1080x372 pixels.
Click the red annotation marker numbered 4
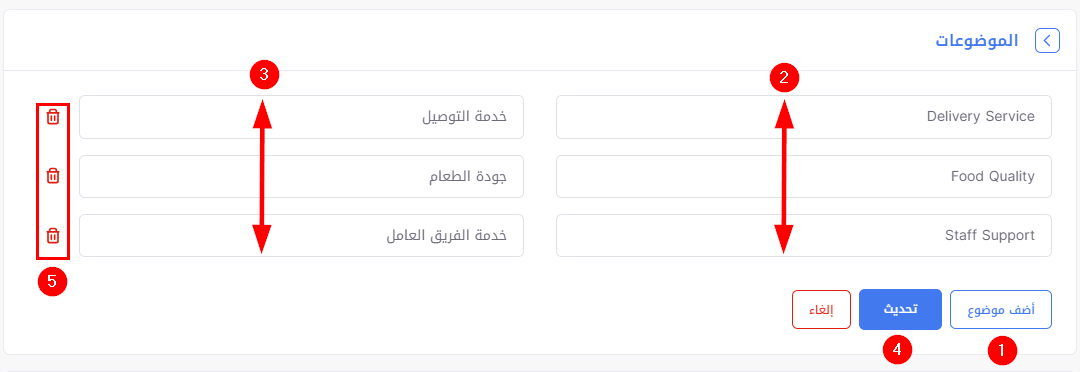pyautogui.click(x=897, y=350)
